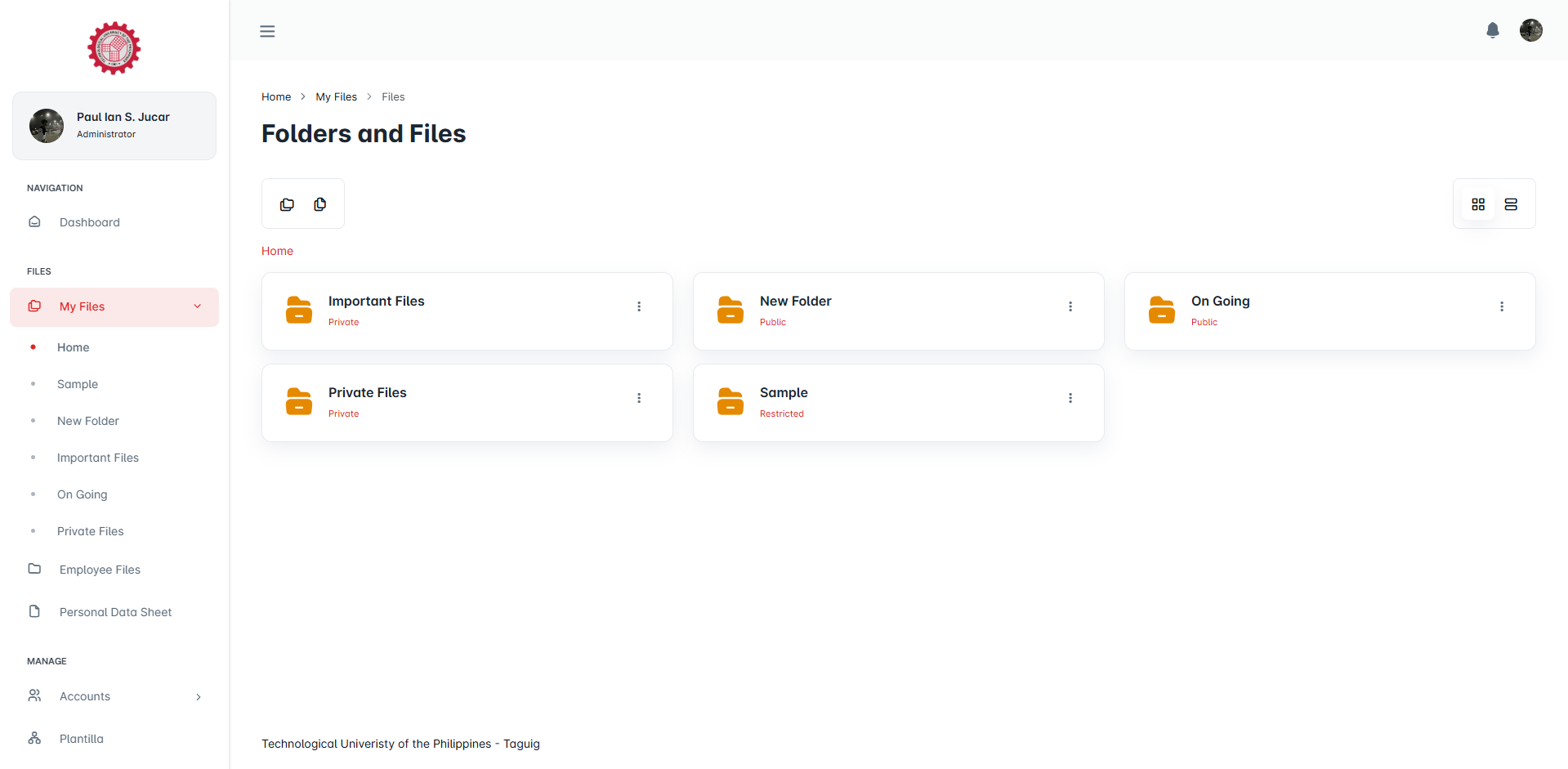Screen dimensions: 1568x769
Task: Click the Private label under Important Files
Action: [344, 322]
